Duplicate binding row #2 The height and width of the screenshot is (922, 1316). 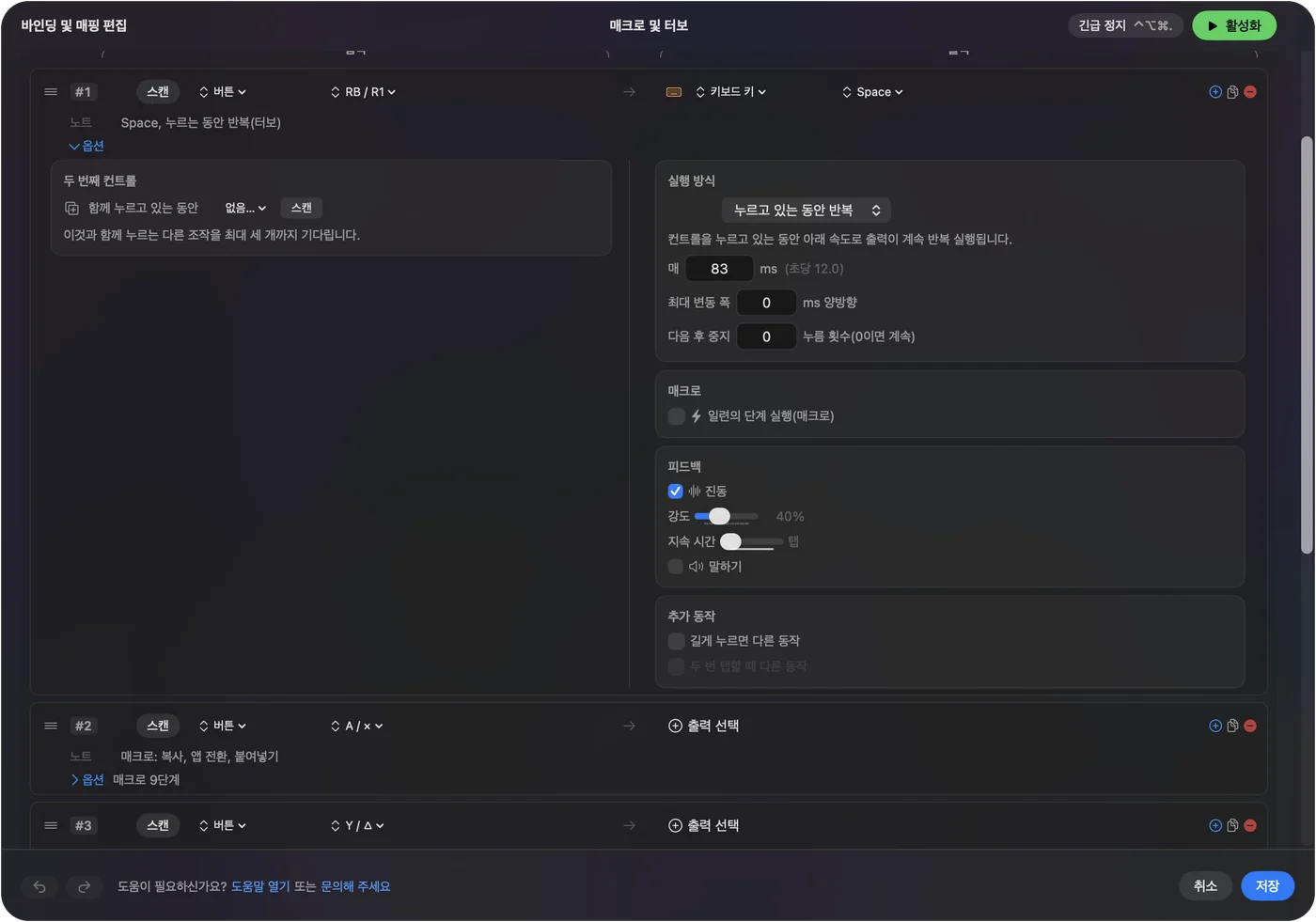pyautogui.click(x=1232, y=726)
